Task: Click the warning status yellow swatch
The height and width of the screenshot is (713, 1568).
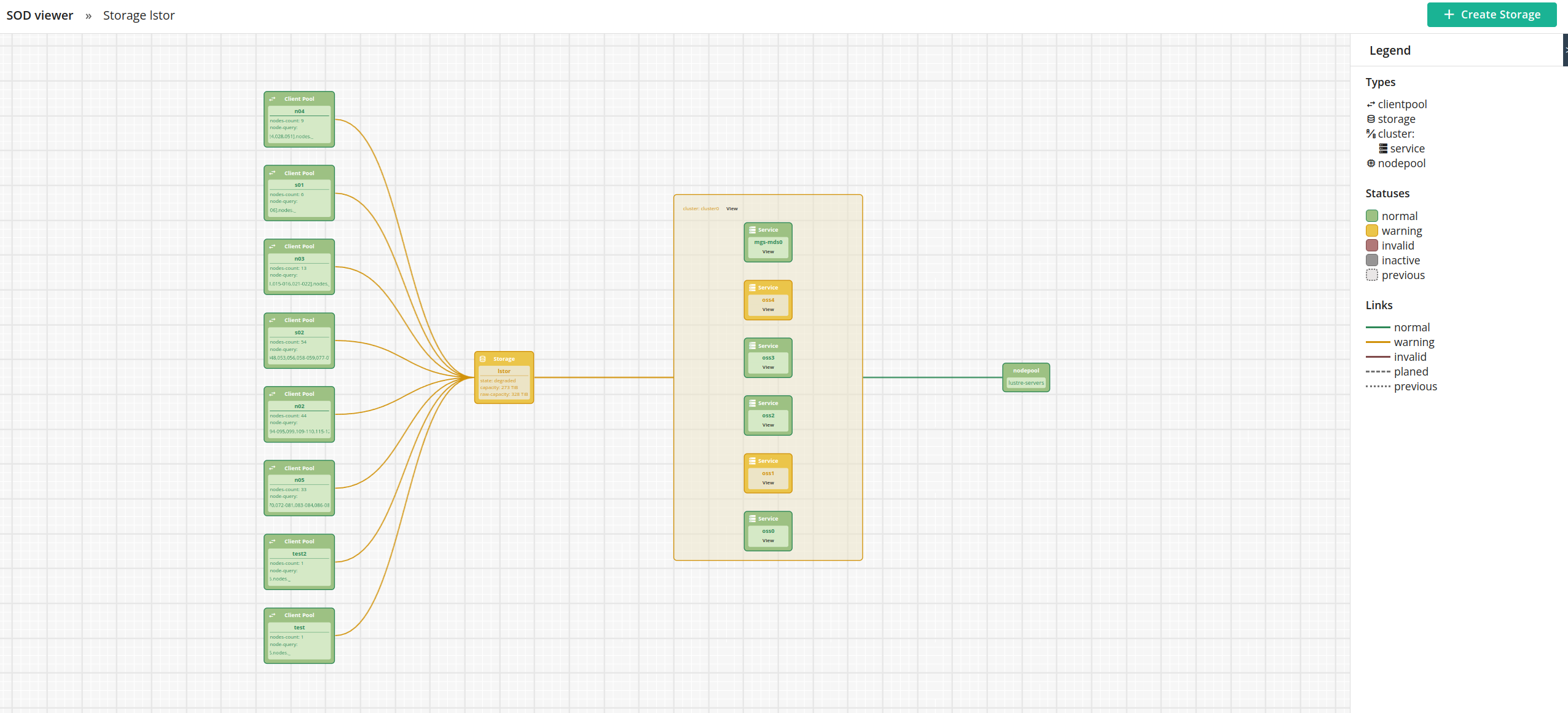Action: 1372,230
